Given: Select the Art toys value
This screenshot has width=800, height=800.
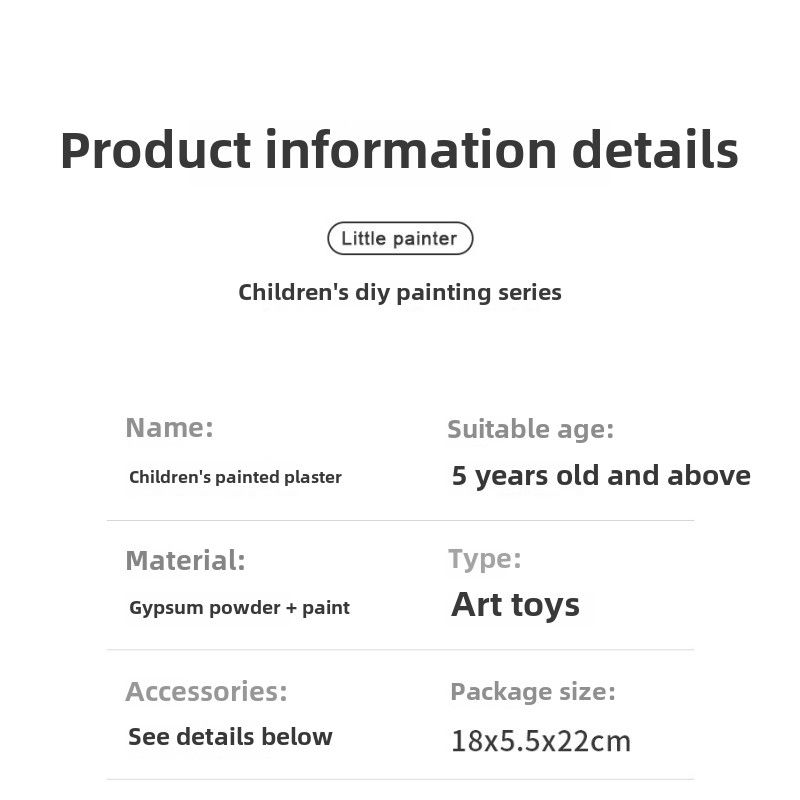Looking at the screenshot, I should click(x=515, y=605).
